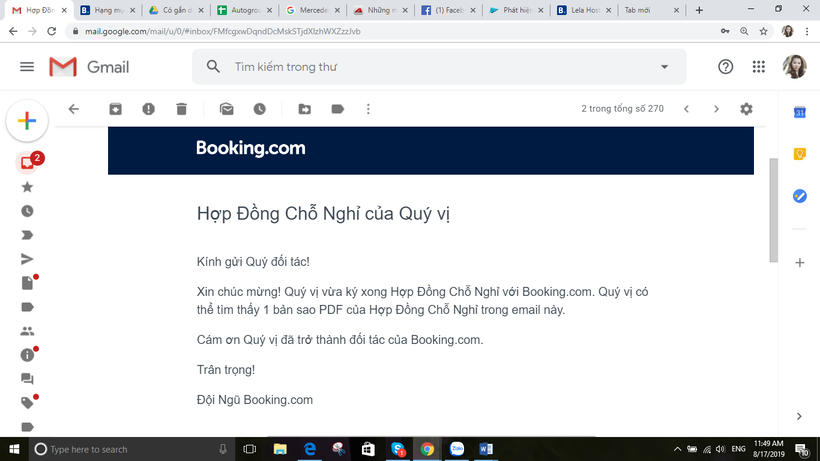Reload the current page
820x461 pixels.
tap(51, 31)
